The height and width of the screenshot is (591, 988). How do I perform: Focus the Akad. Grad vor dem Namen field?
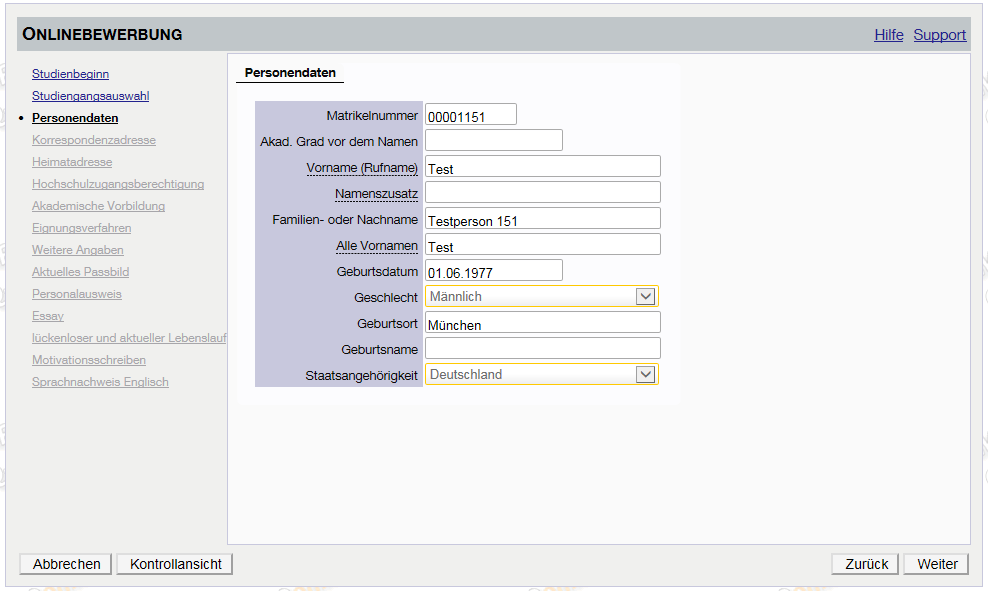493,140
